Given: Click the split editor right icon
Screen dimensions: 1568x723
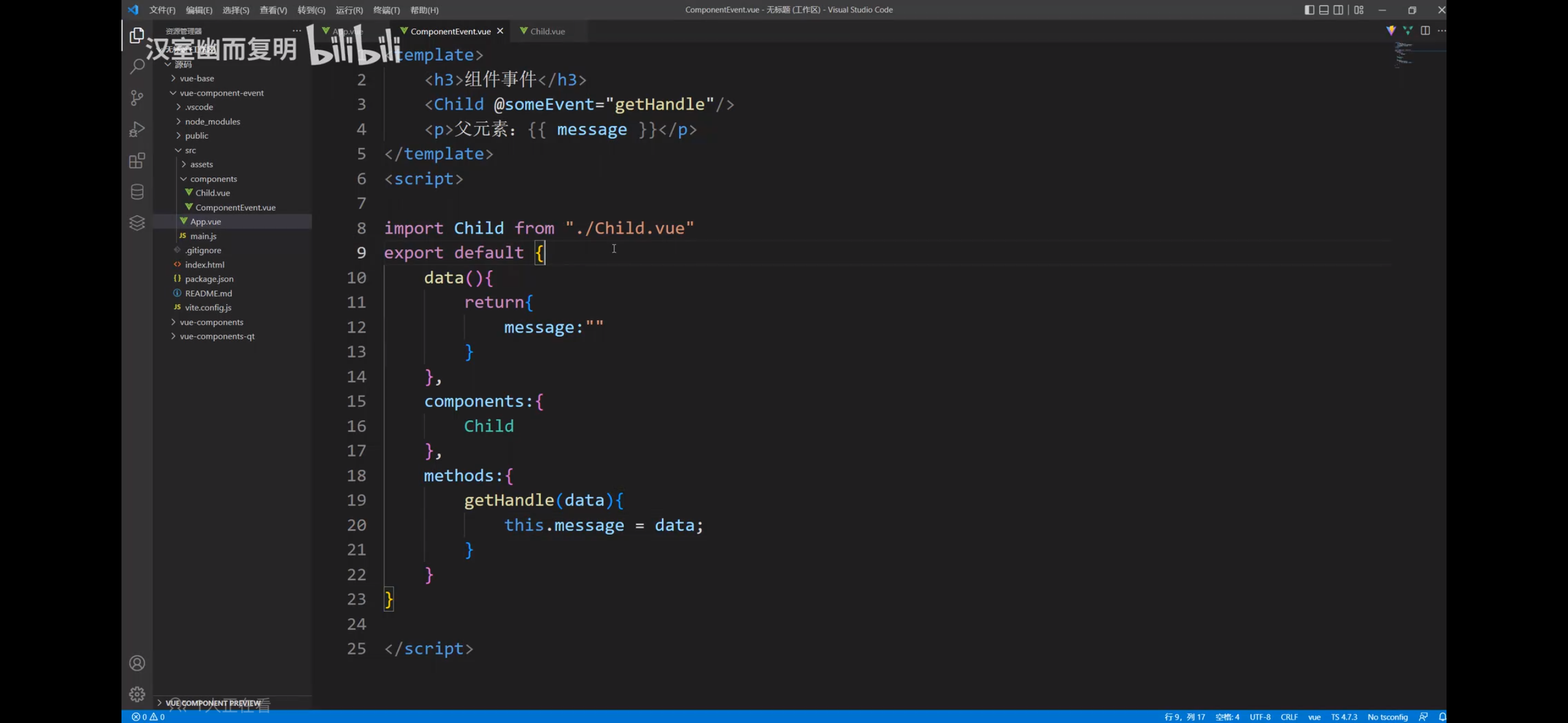Looking at the screenshot, I should click(x=1425, y=31).
